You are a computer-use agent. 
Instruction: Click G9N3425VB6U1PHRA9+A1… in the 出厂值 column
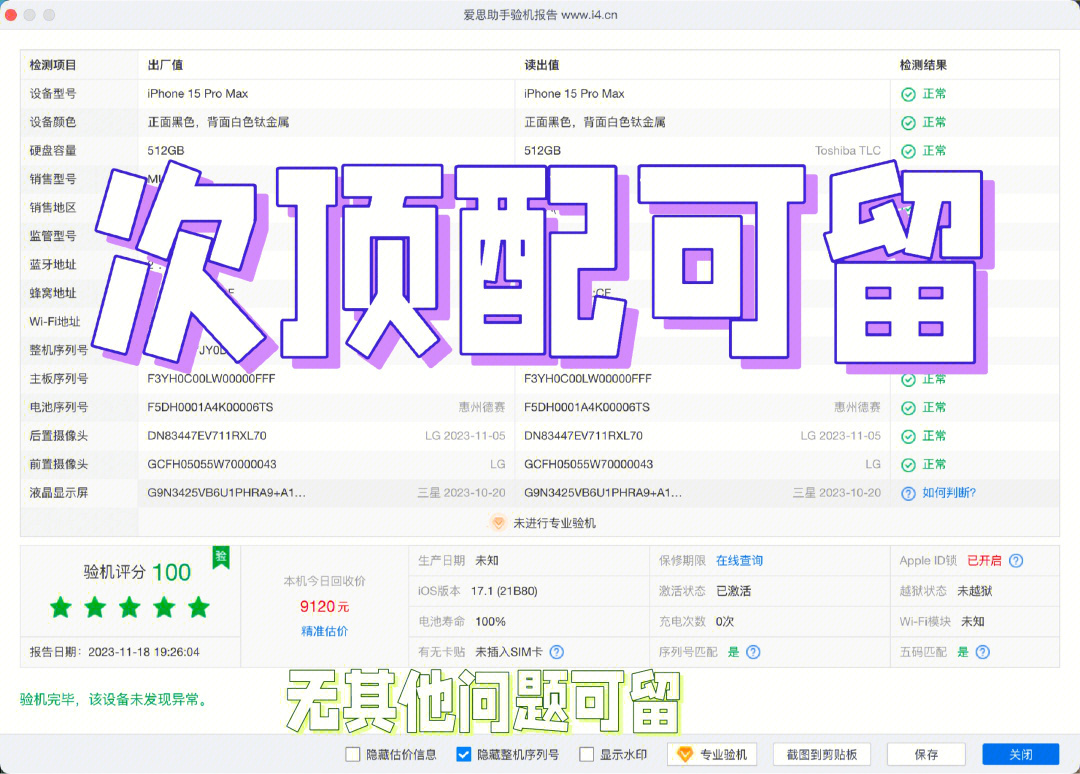(227, 493)
